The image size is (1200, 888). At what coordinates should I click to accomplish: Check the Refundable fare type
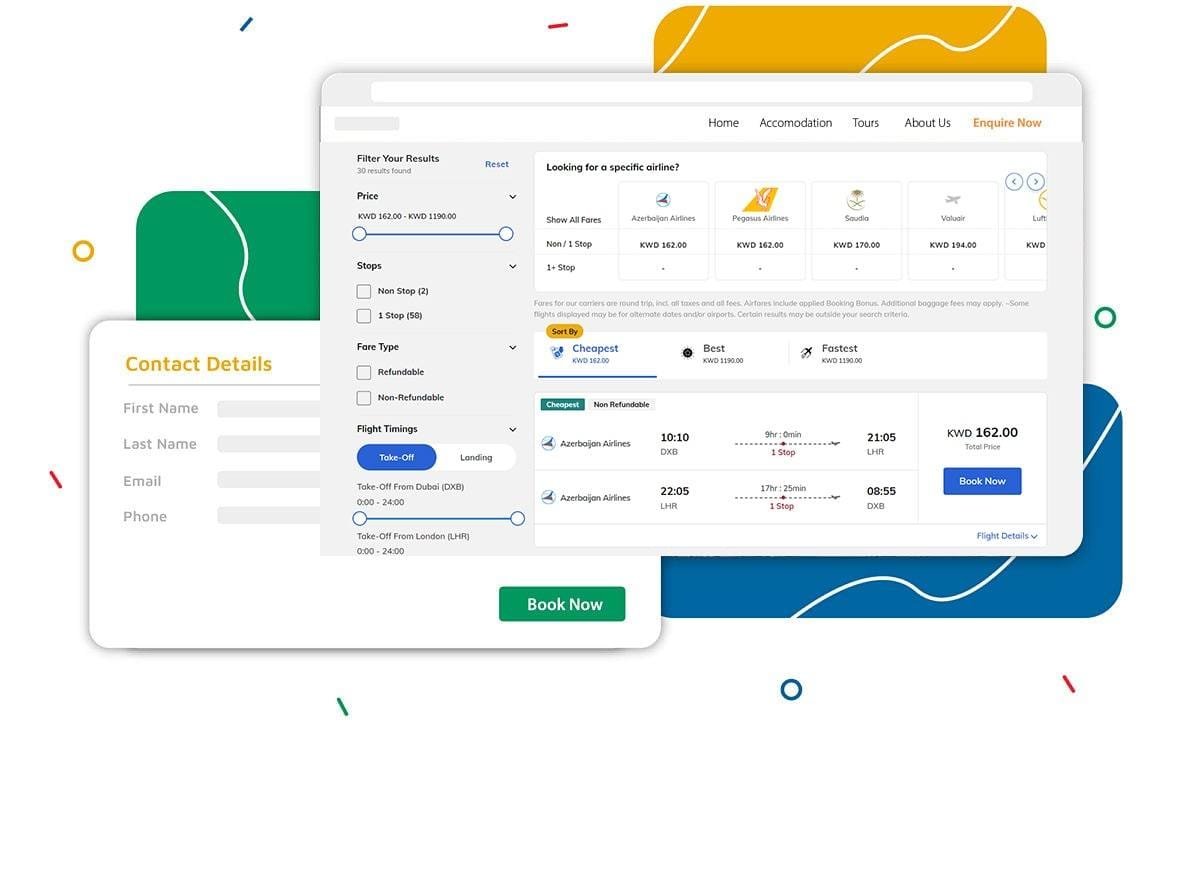pyautogui.click(x=364, y=372)
